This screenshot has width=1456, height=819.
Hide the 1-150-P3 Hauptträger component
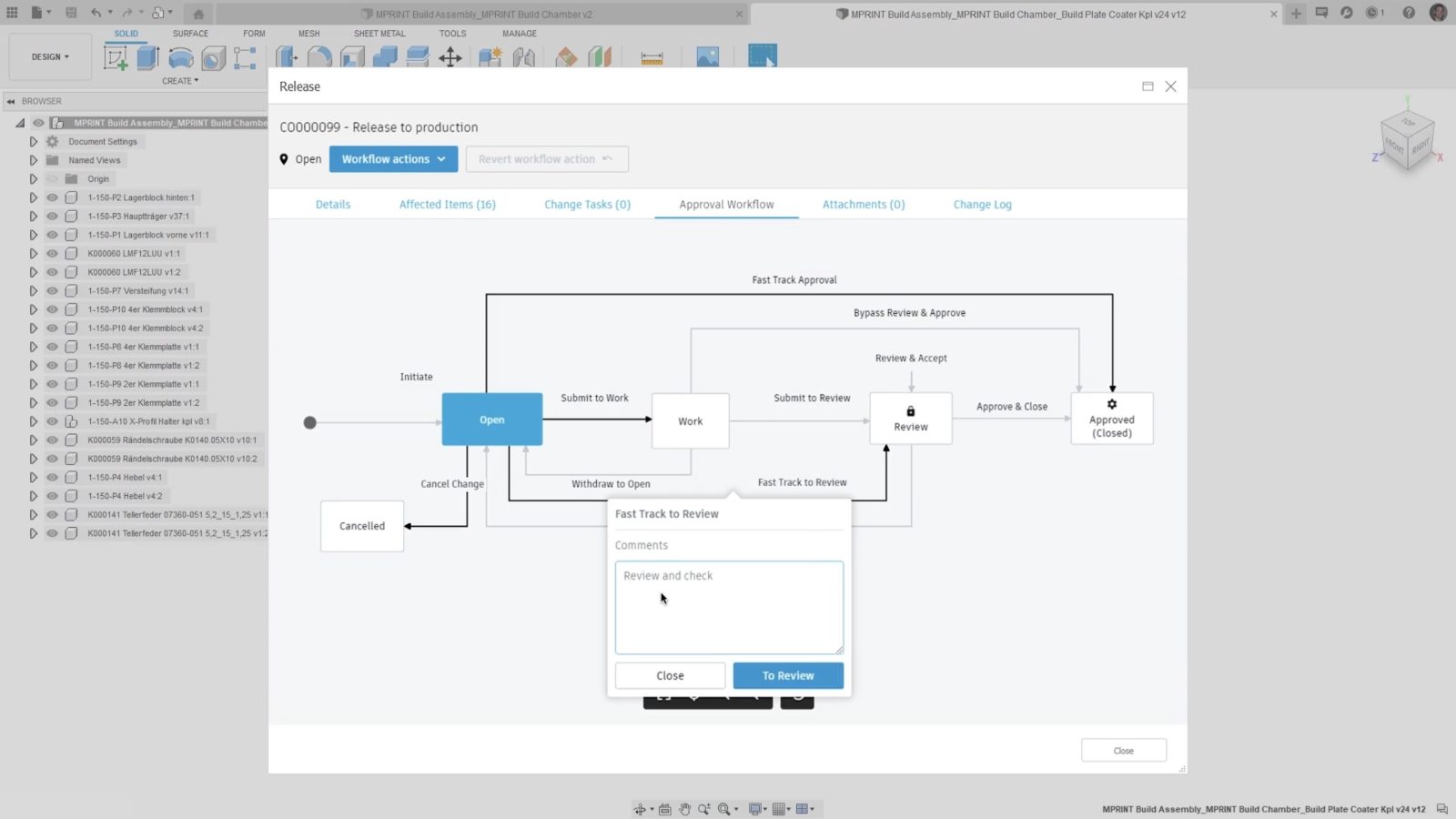[x=52, y=216]
